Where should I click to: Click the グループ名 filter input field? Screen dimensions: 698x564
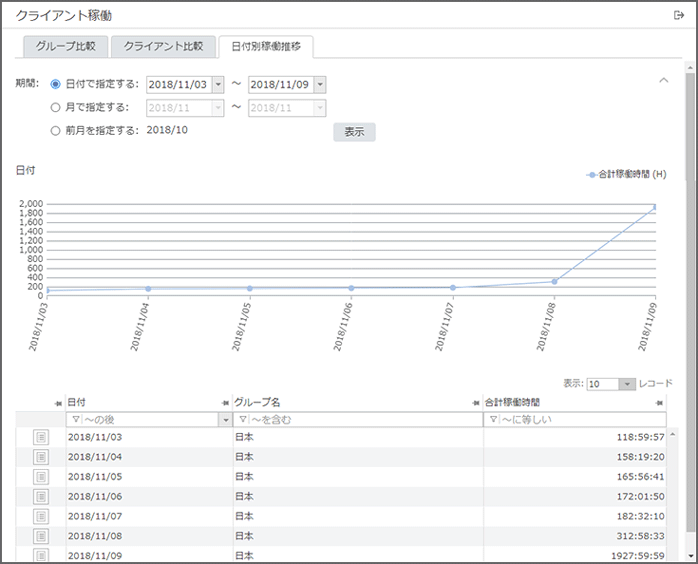(x=360, y=420)
